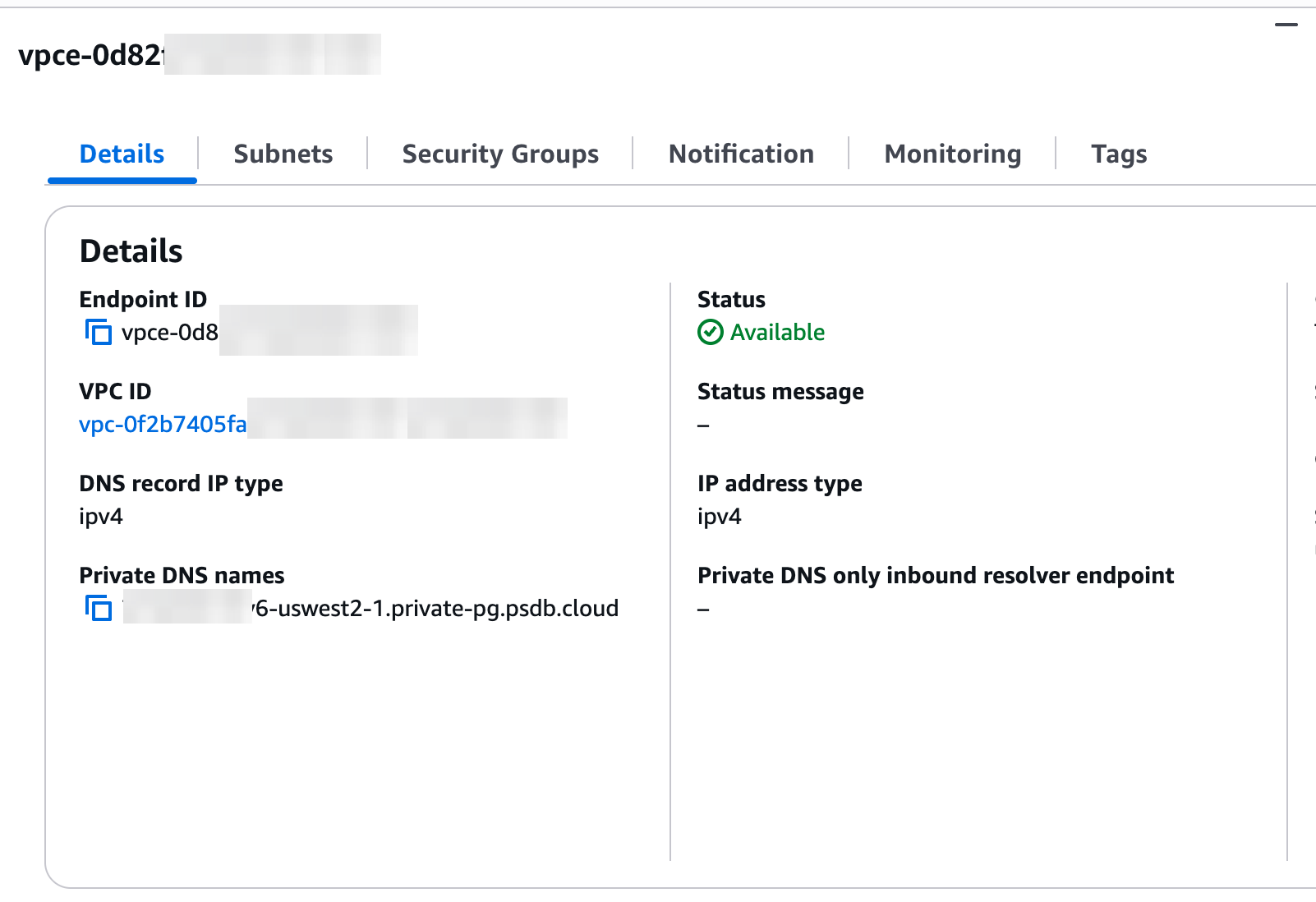Open the Monitoring tab
The width and height of the screenshot is (1316, 902).
952,154
